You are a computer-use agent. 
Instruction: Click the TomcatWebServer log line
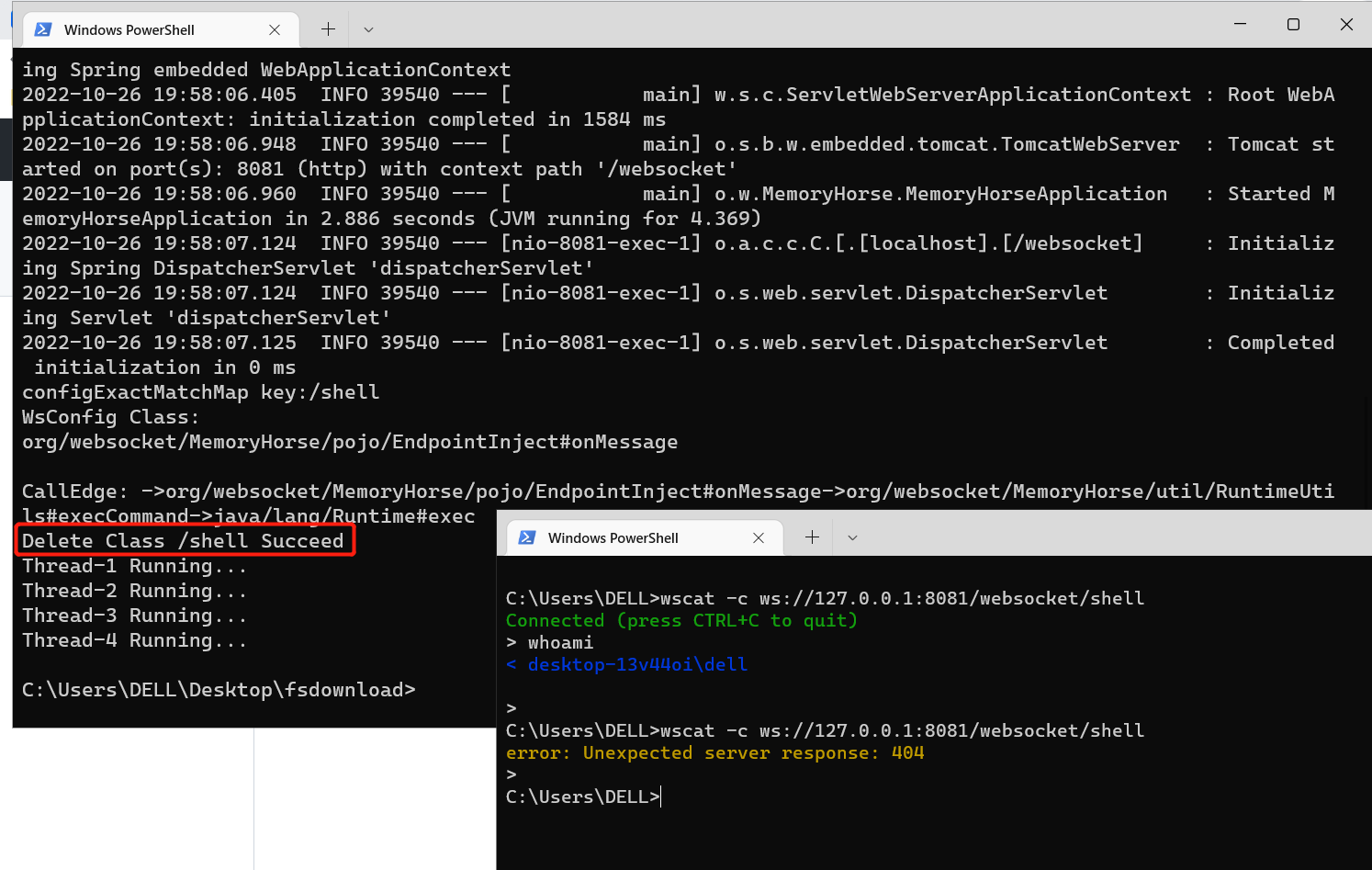click(x=678, y=156)
